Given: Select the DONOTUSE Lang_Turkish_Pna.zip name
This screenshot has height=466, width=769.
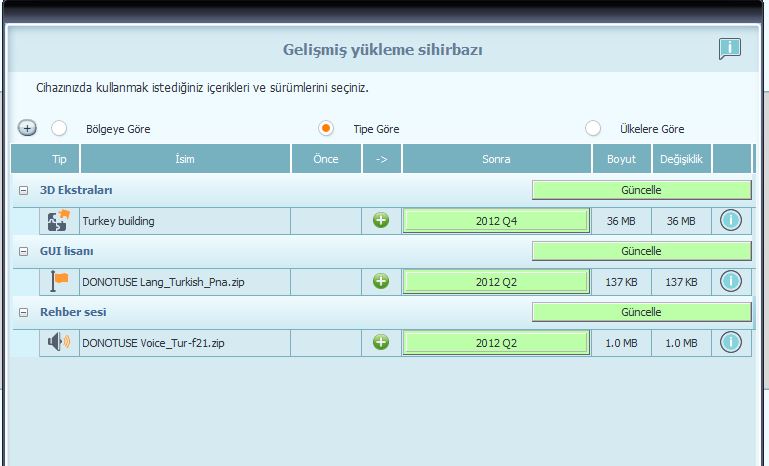Looking at the screenshot, I should (163, 282).
